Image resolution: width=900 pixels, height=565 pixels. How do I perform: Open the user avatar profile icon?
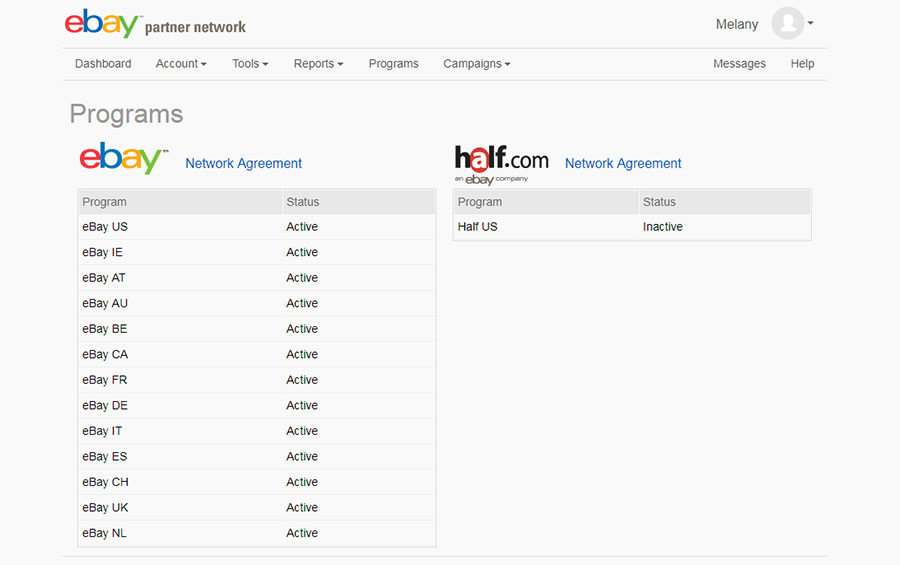(x=788, y=24)
